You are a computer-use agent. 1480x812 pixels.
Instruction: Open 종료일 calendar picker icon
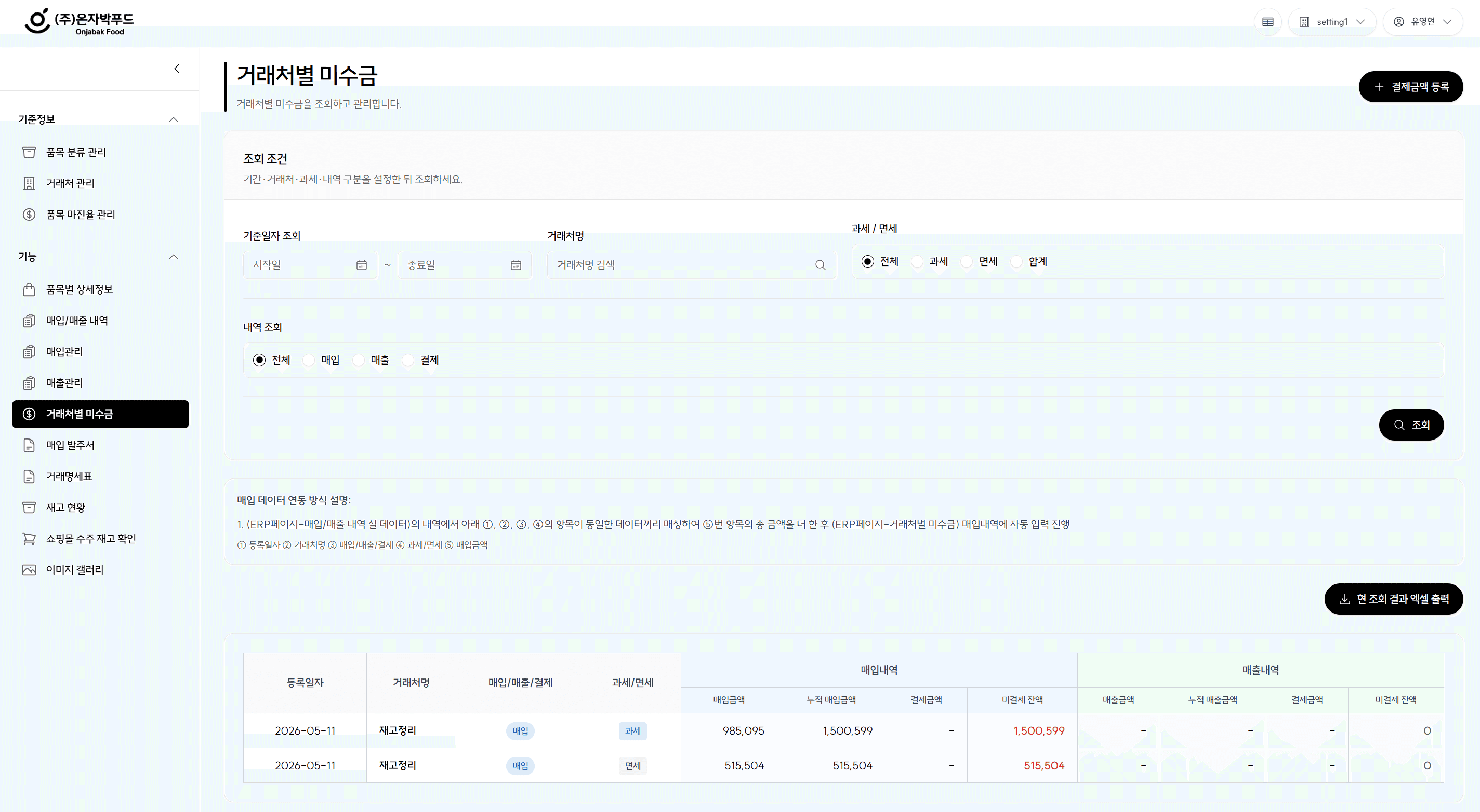click(516, 265)
